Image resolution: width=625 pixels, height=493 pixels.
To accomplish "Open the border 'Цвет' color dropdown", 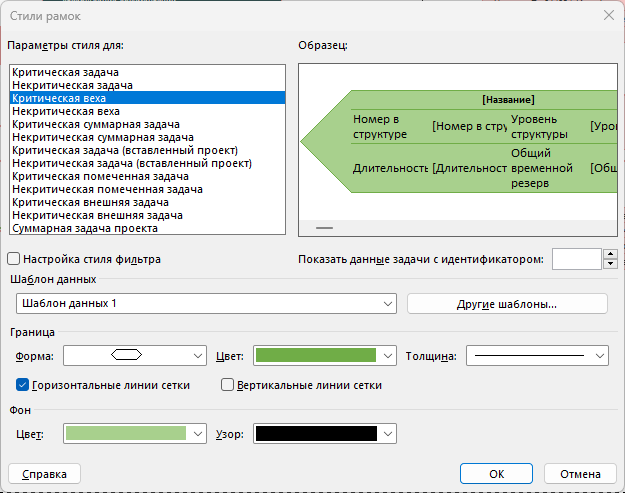I will (x=325, y=356).
